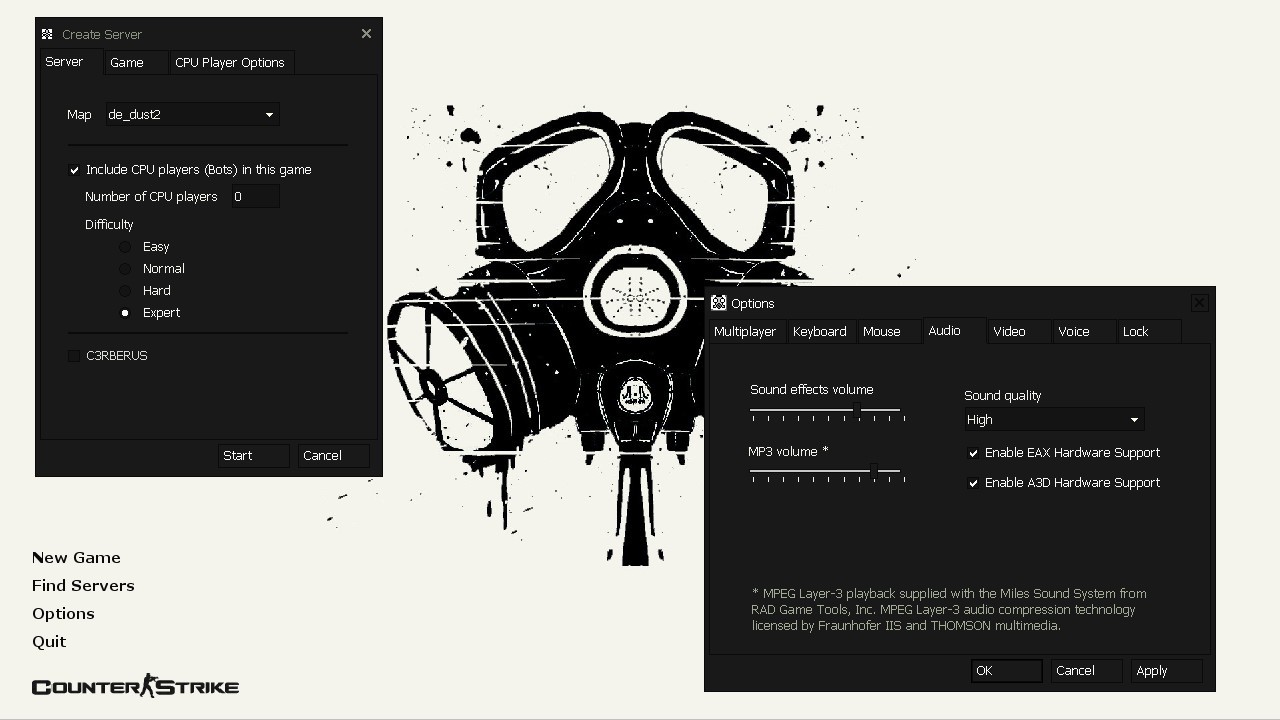Screen dimensions: 1280x720
Task: Disable A3D Hardware Support
Action: 973,483
